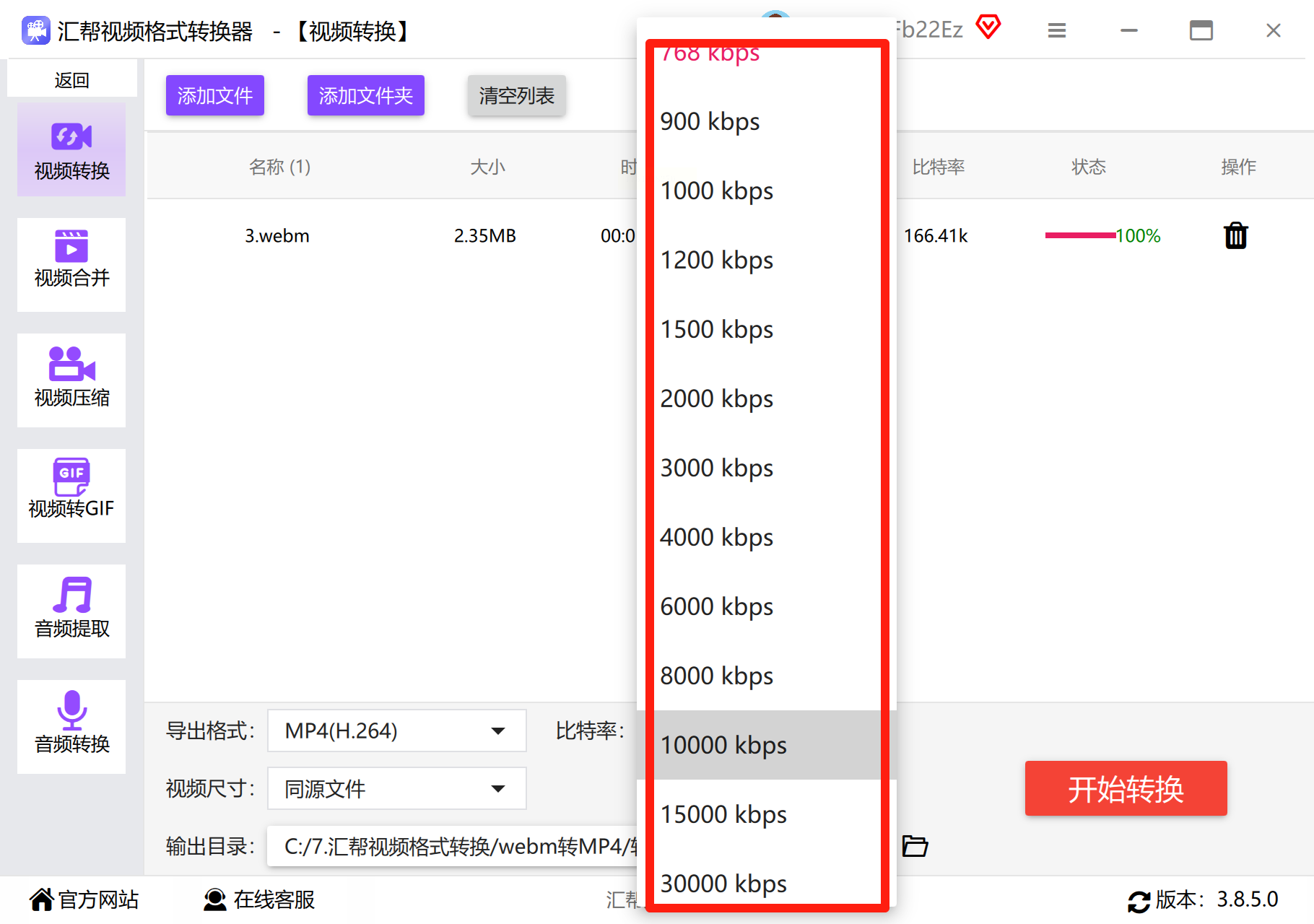Expand the 导出格式 MP4(H.264) dropdown
This screenshot has width=1314, height=924.
coord(397,731)
